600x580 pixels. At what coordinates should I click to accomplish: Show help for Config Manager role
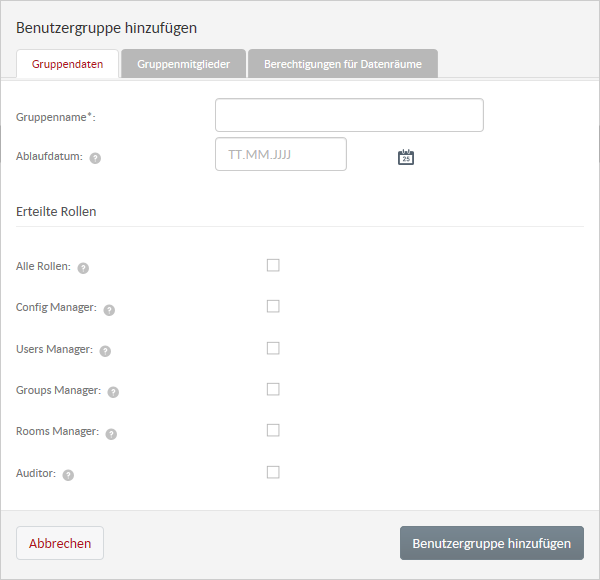(x=109, y=310)
